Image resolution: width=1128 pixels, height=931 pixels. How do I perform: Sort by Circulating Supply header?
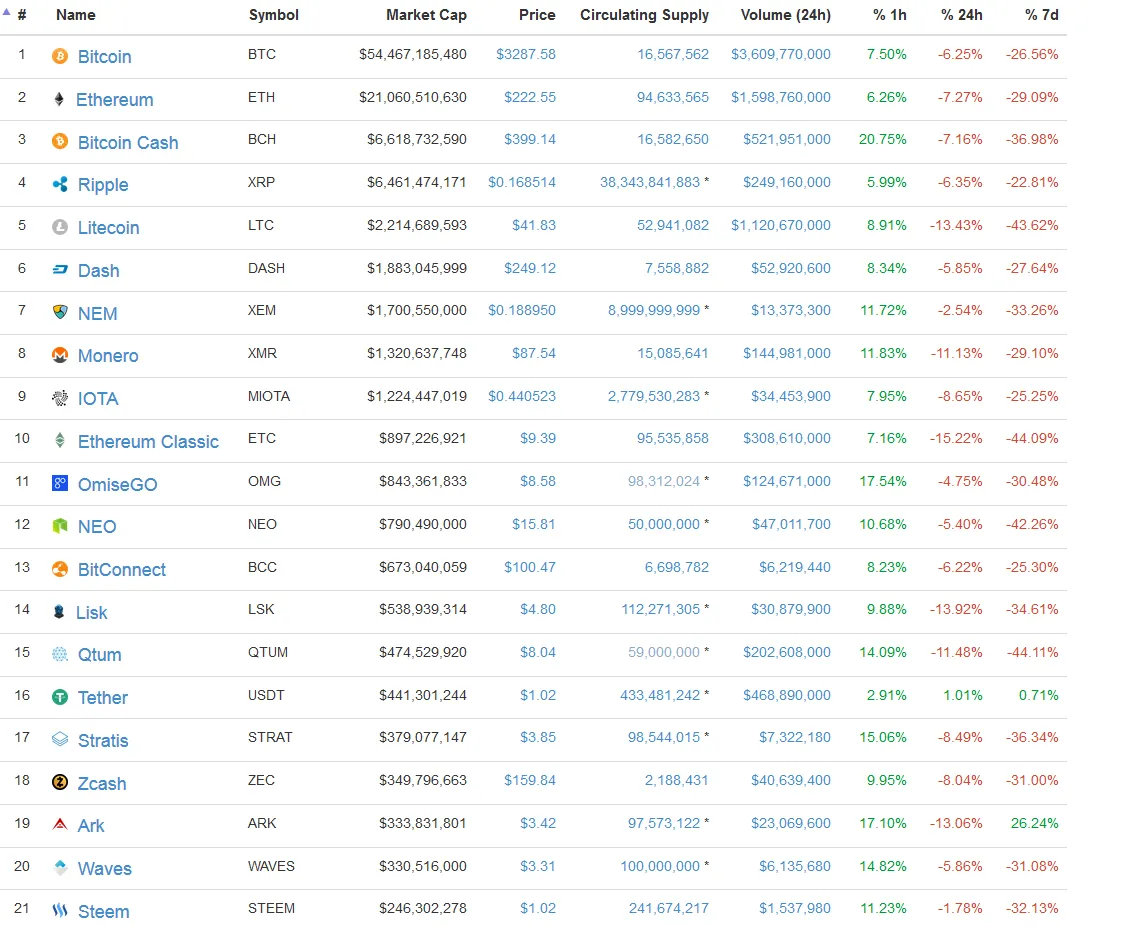tap(645, 15)
